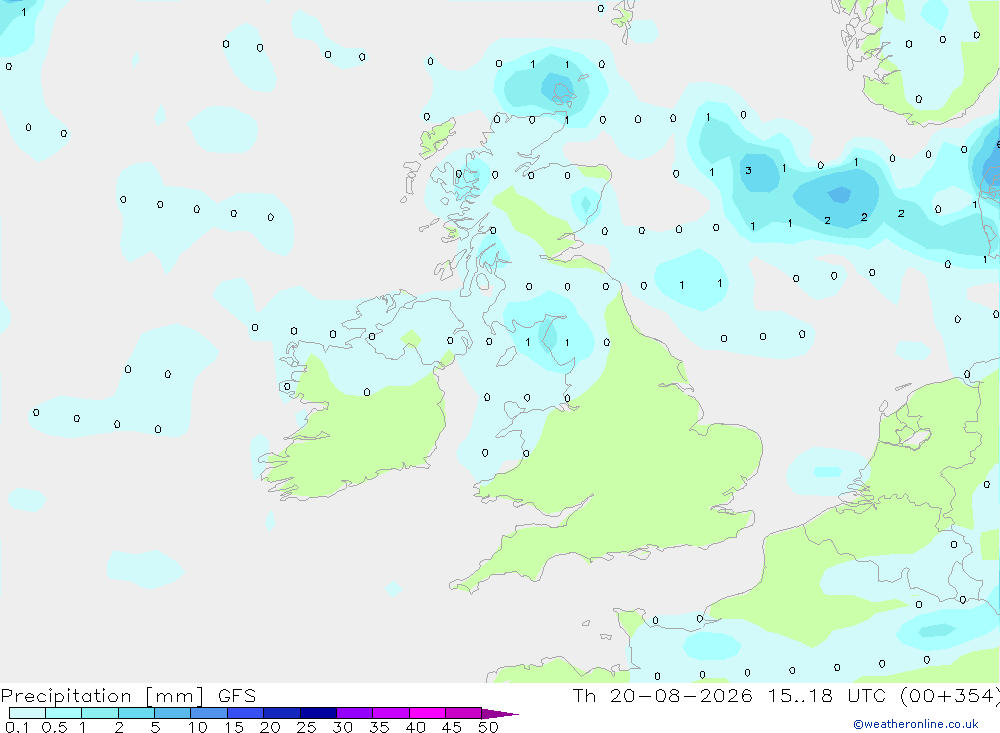The image size is (1000, 733).
Task: Click the legend label '0.5'
Action: tap(54, 727)
